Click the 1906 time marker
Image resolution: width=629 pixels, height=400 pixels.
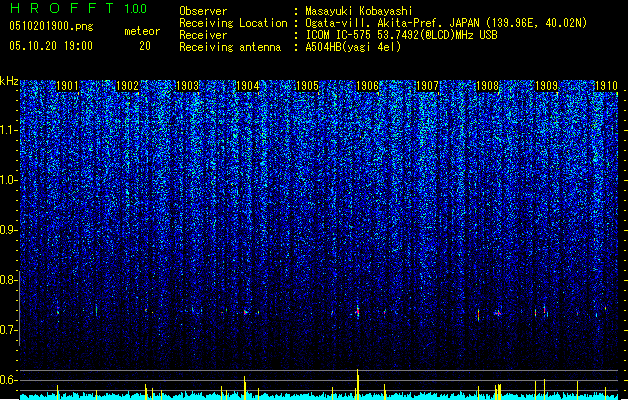click(x=367, y=86)
